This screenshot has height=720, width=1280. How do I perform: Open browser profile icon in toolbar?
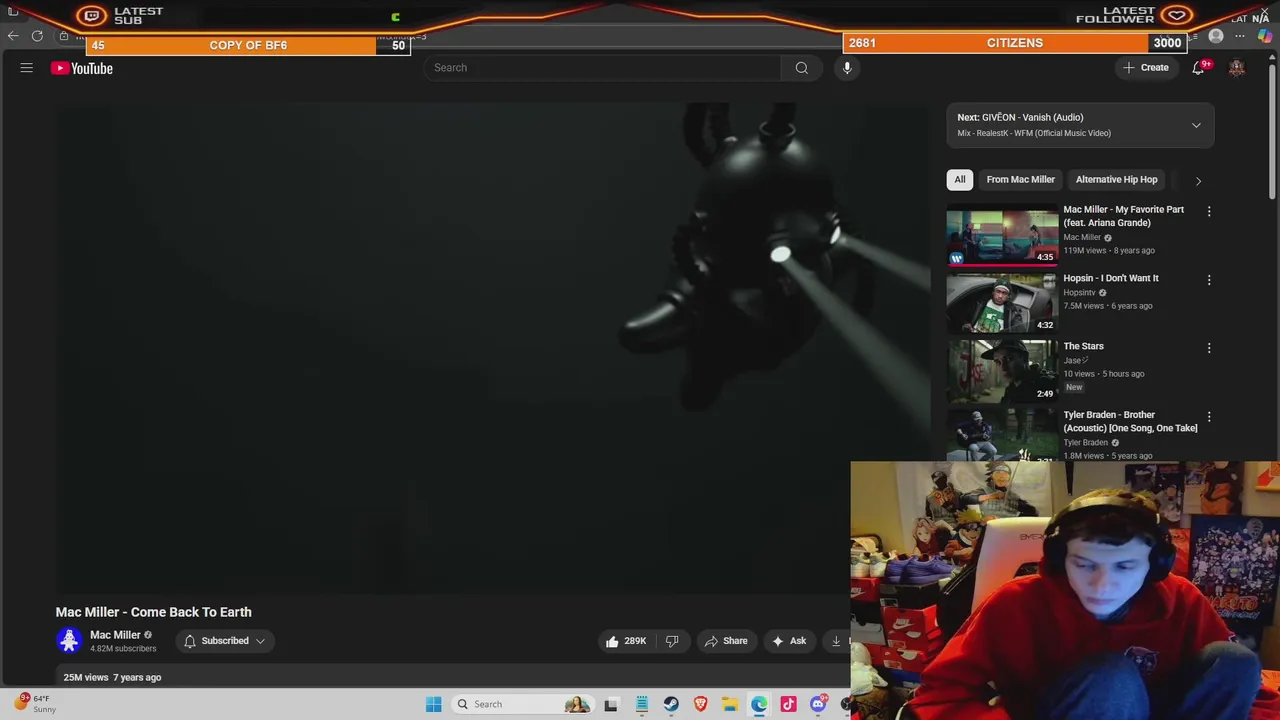click(1216, 36)
